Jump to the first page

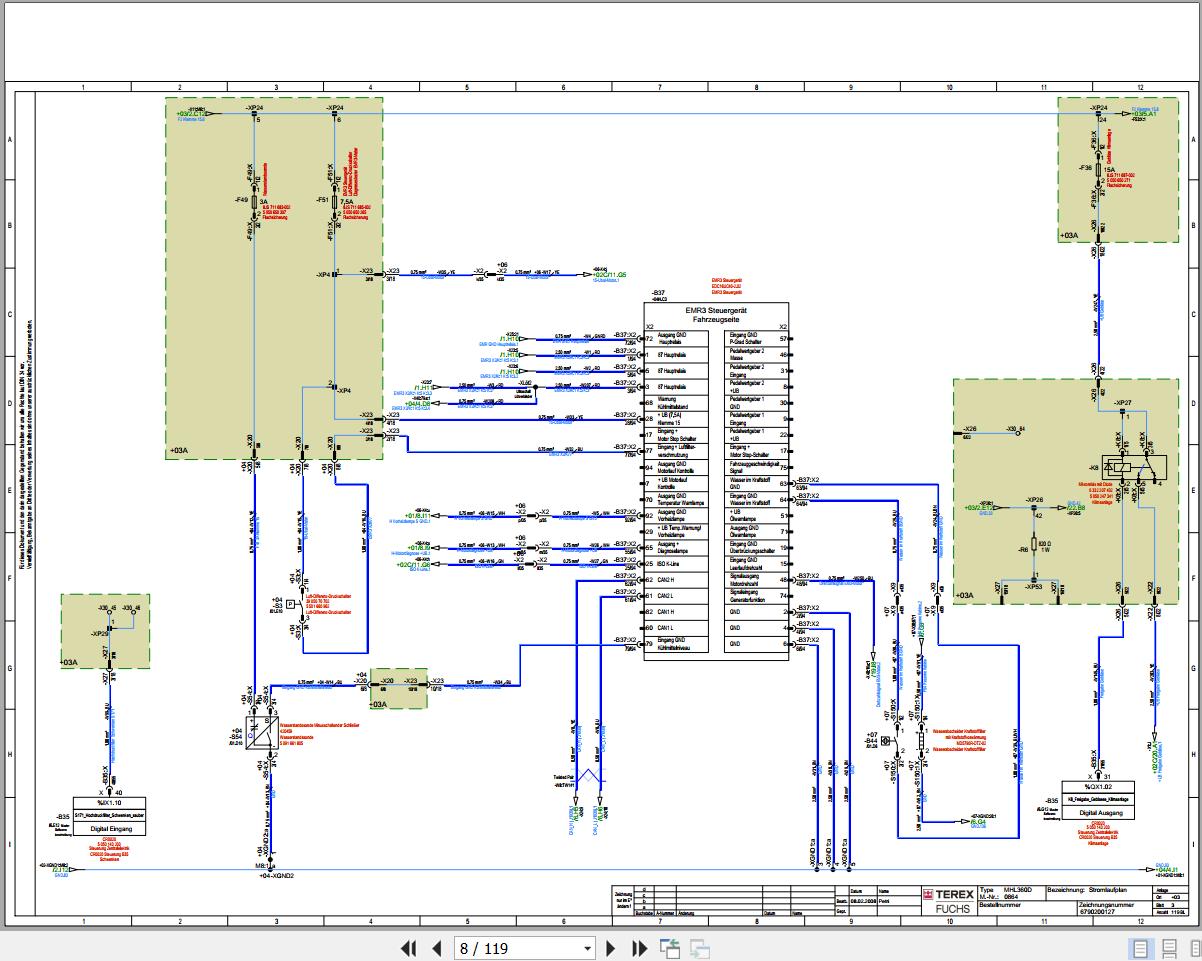coord(408,948)
